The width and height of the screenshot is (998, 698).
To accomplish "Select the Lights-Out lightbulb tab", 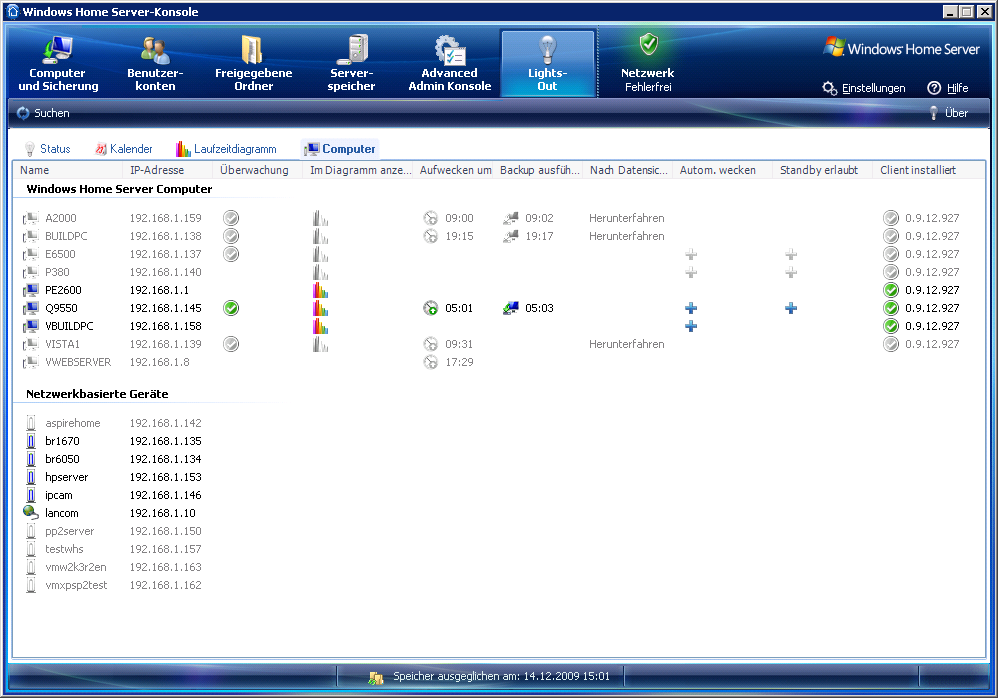I will pyautogui.click(x=547, y=64).
